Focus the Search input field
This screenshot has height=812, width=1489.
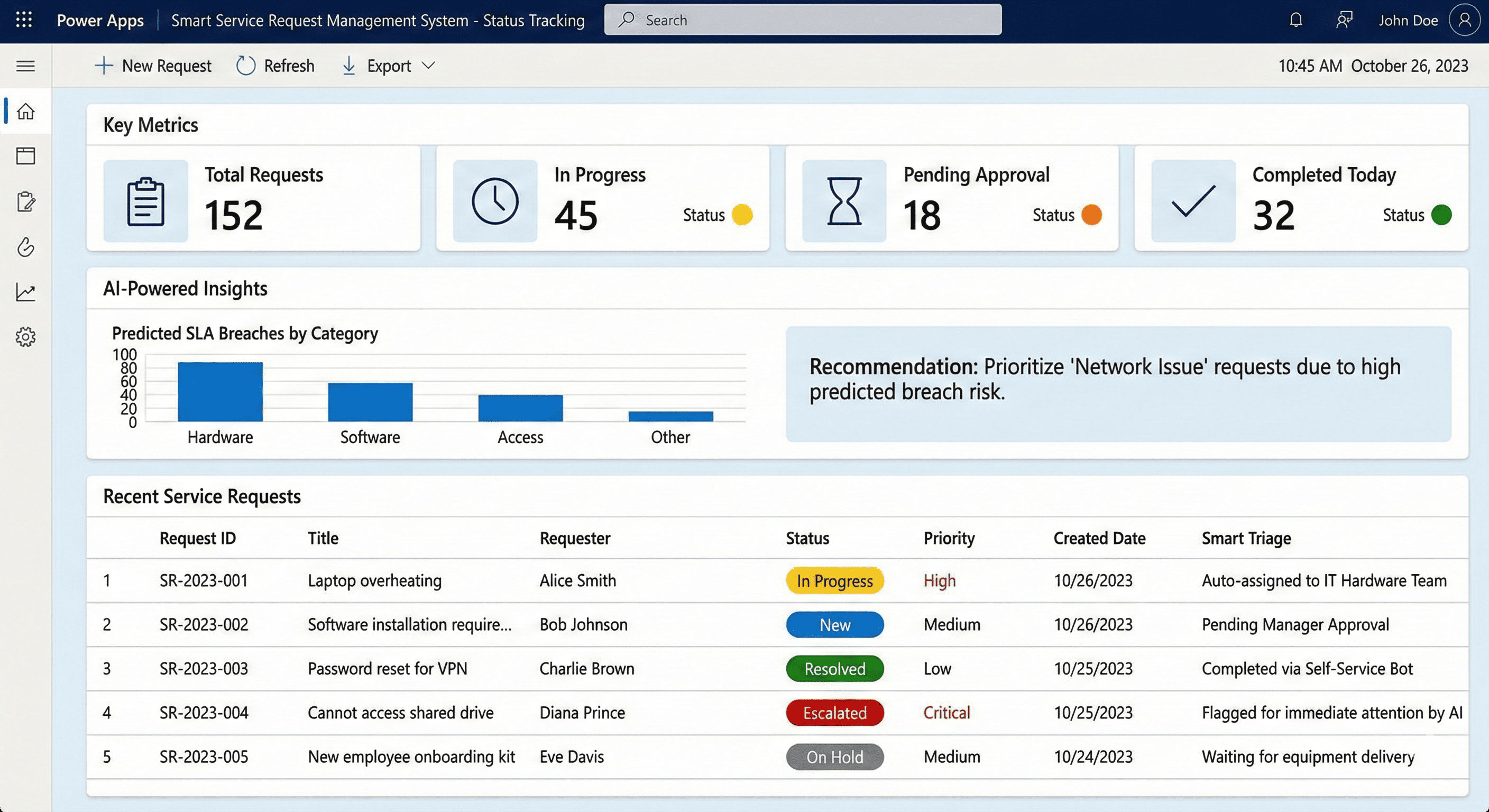802,20
